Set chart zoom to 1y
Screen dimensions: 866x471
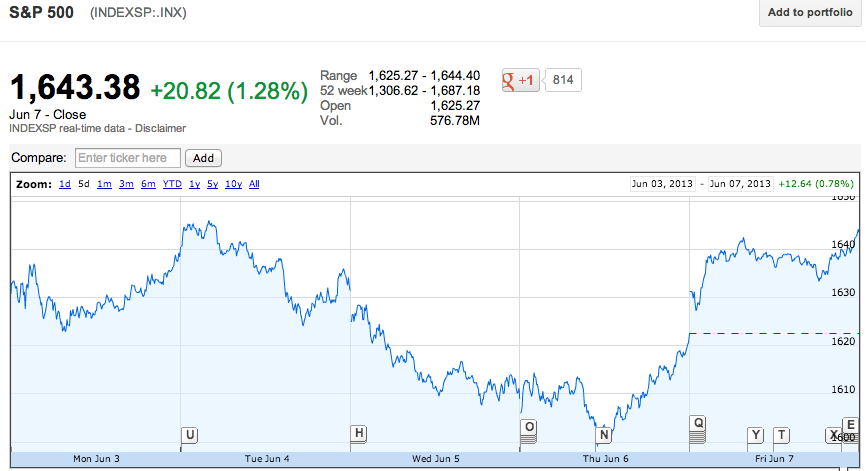[x=194, y=184]
